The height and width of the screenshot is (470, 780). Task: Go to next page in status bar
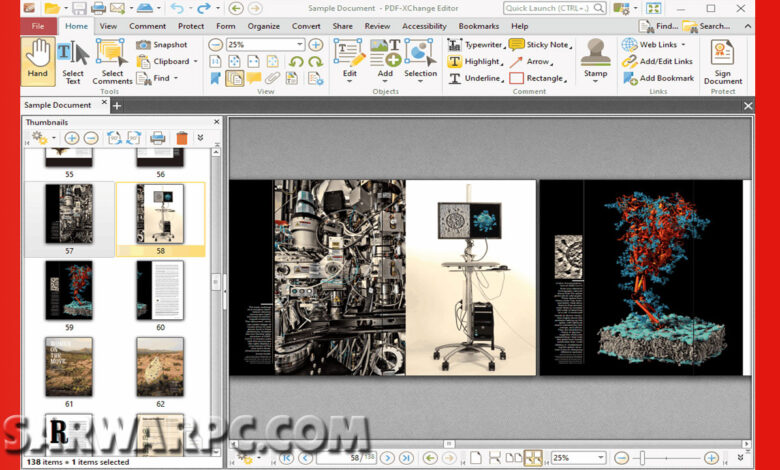click(x=388, y=458)
